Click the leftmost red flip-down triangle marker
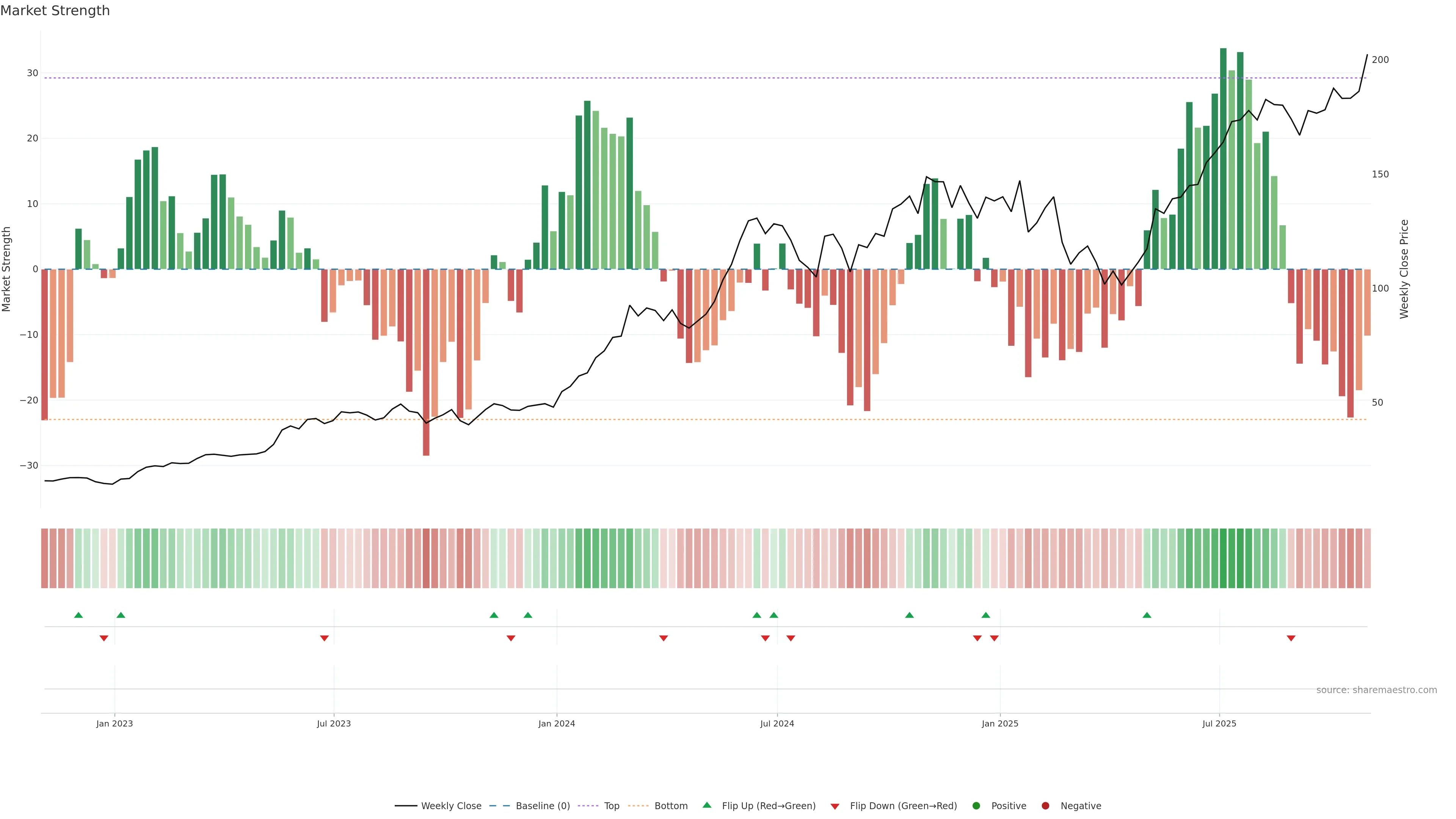Screen dimensions: 1456x819 (x=104, y=638)
